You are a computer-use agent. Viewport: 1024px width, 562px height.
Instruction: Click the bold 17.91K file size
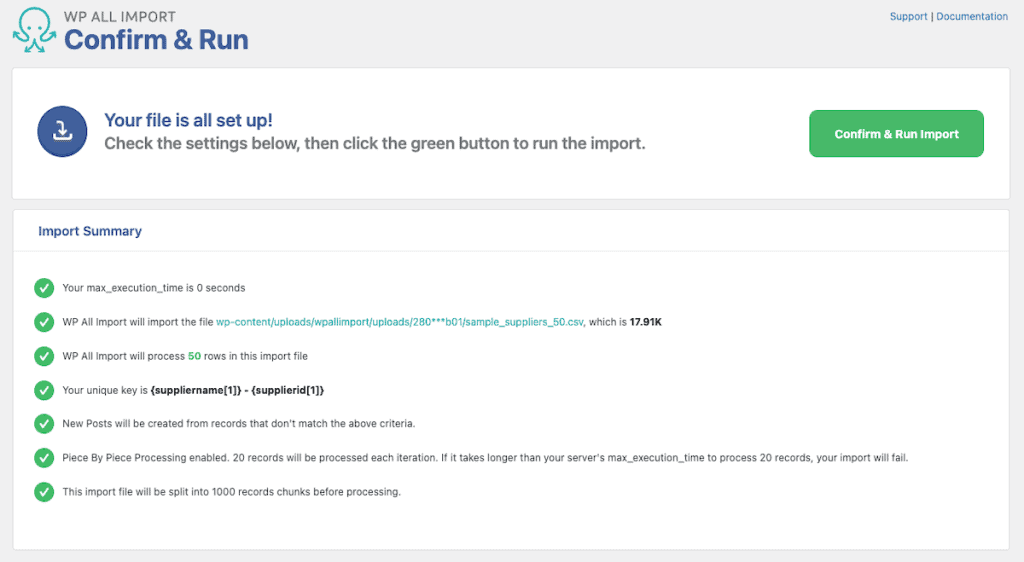pyautogui.click(x=648, y=322)
